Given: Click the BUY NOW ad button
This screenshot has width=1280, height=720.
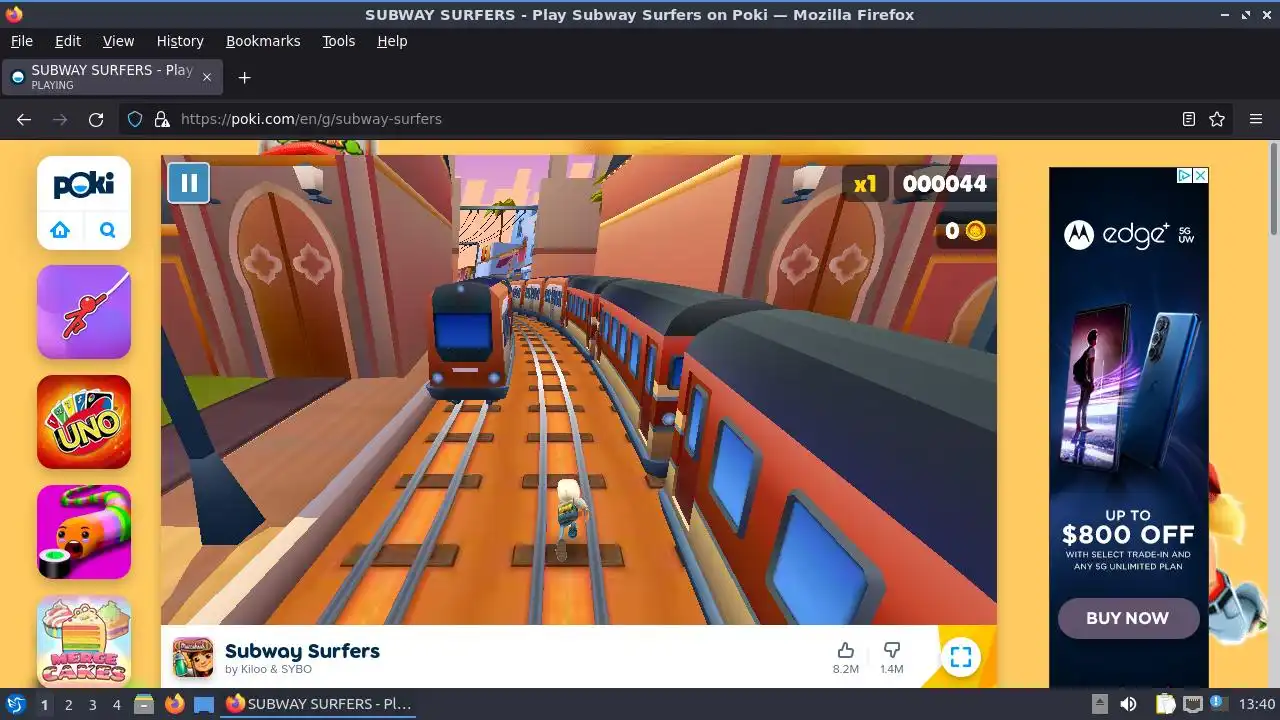Looking at the screenshot, I should click(x=1127, y=618).
